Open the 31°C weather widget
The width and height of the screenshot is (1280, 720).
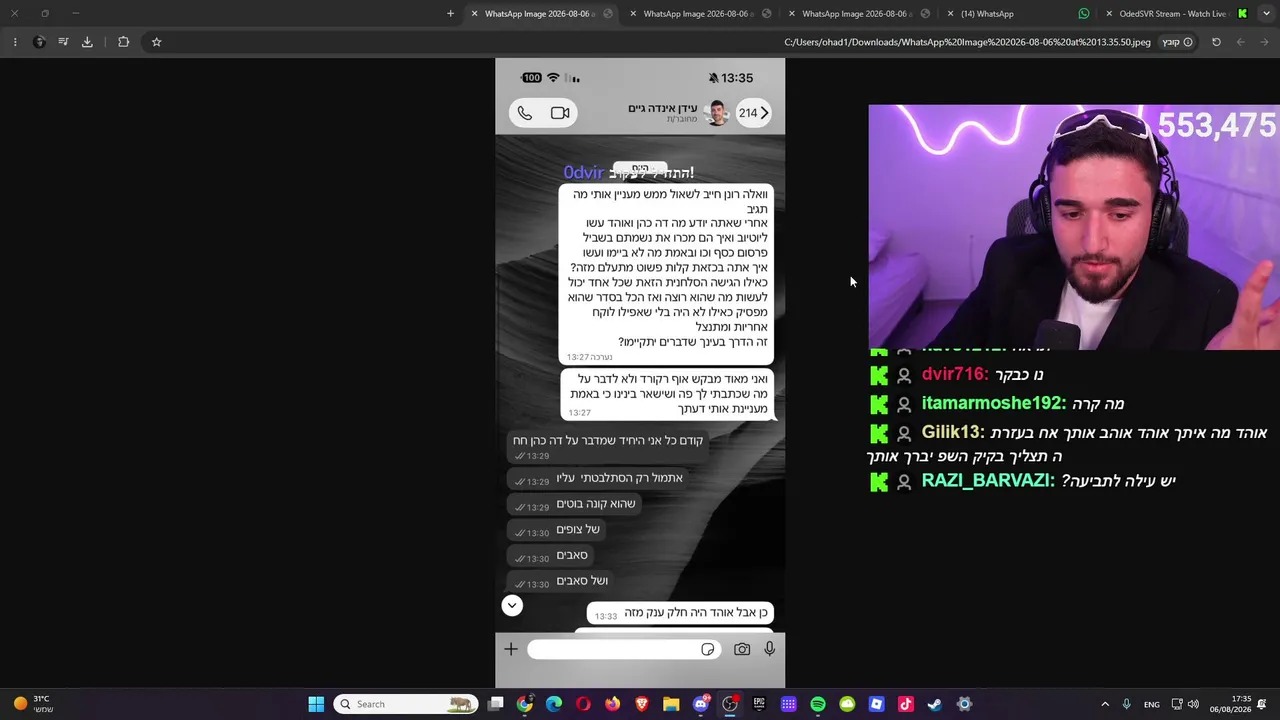32,704
